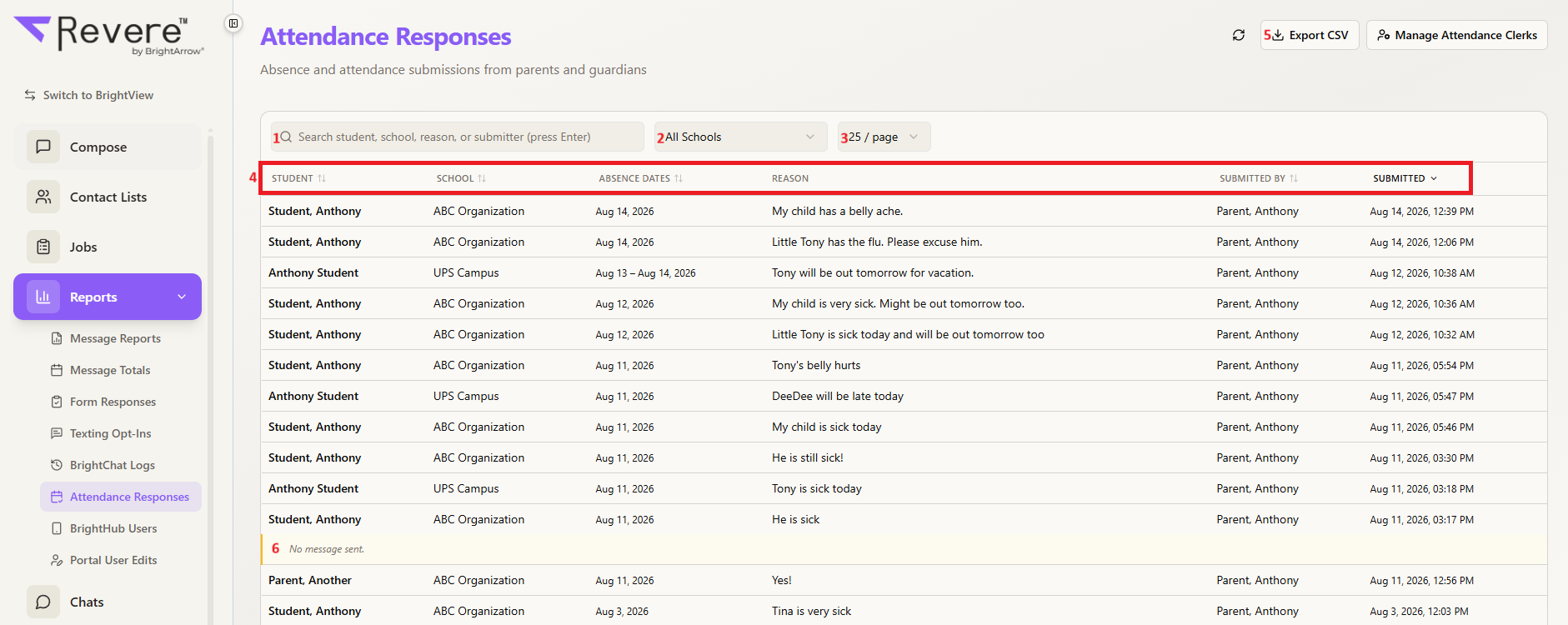Open Chats from the sidebar
Screen dimensions: 1568x625
pyautogui.click(x=108, y=602)
